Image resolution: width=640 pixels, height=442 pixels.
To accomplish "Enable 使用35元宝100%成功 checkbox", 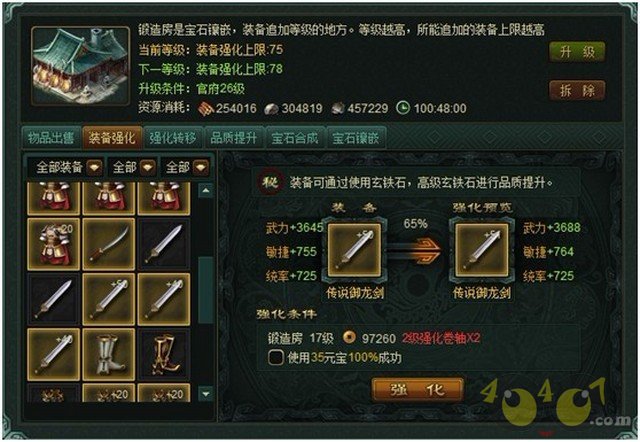I will (x=276, y=358).
